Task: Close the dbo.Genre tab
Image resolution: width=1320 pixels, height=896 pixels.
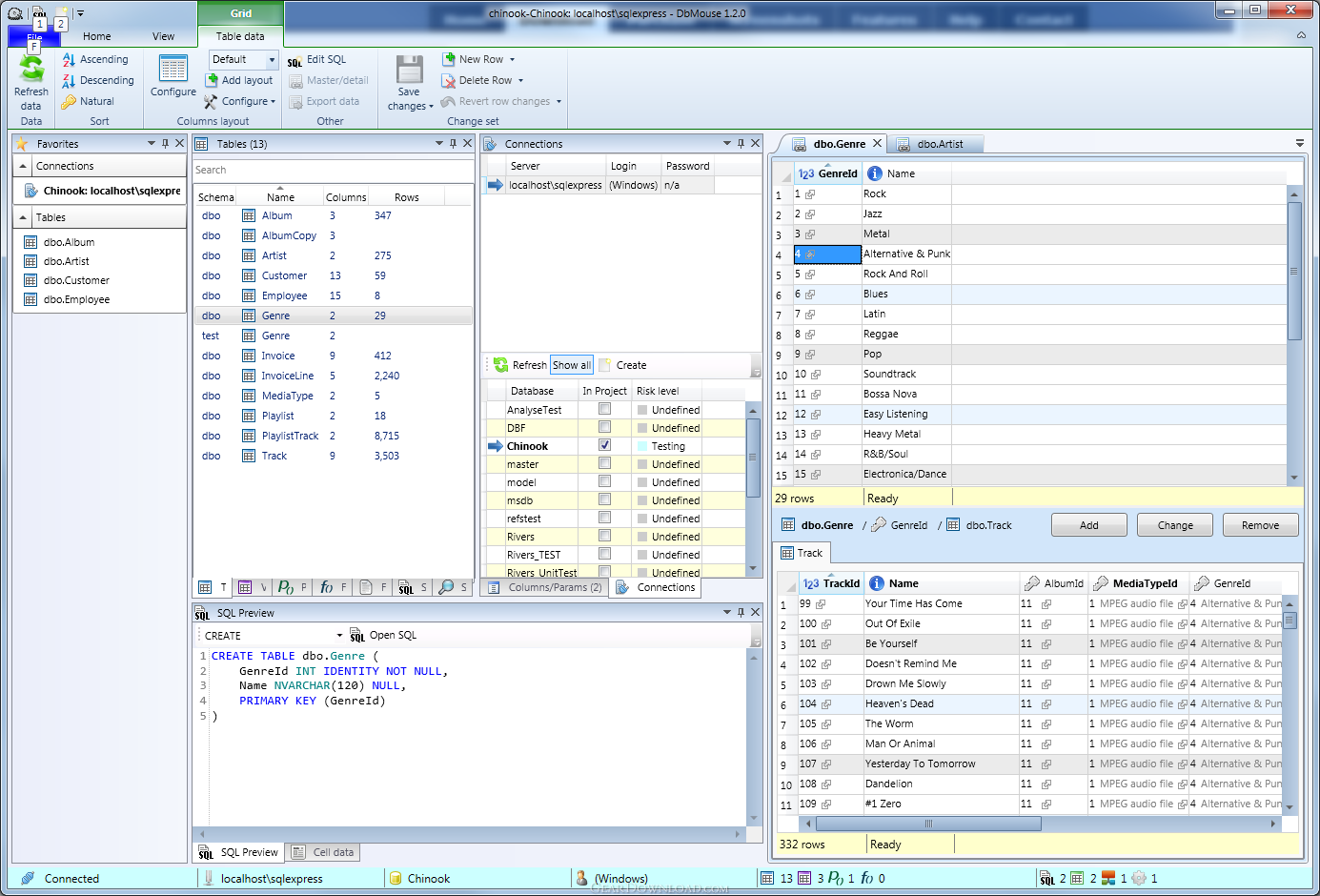Action: (x=877, y=143)
